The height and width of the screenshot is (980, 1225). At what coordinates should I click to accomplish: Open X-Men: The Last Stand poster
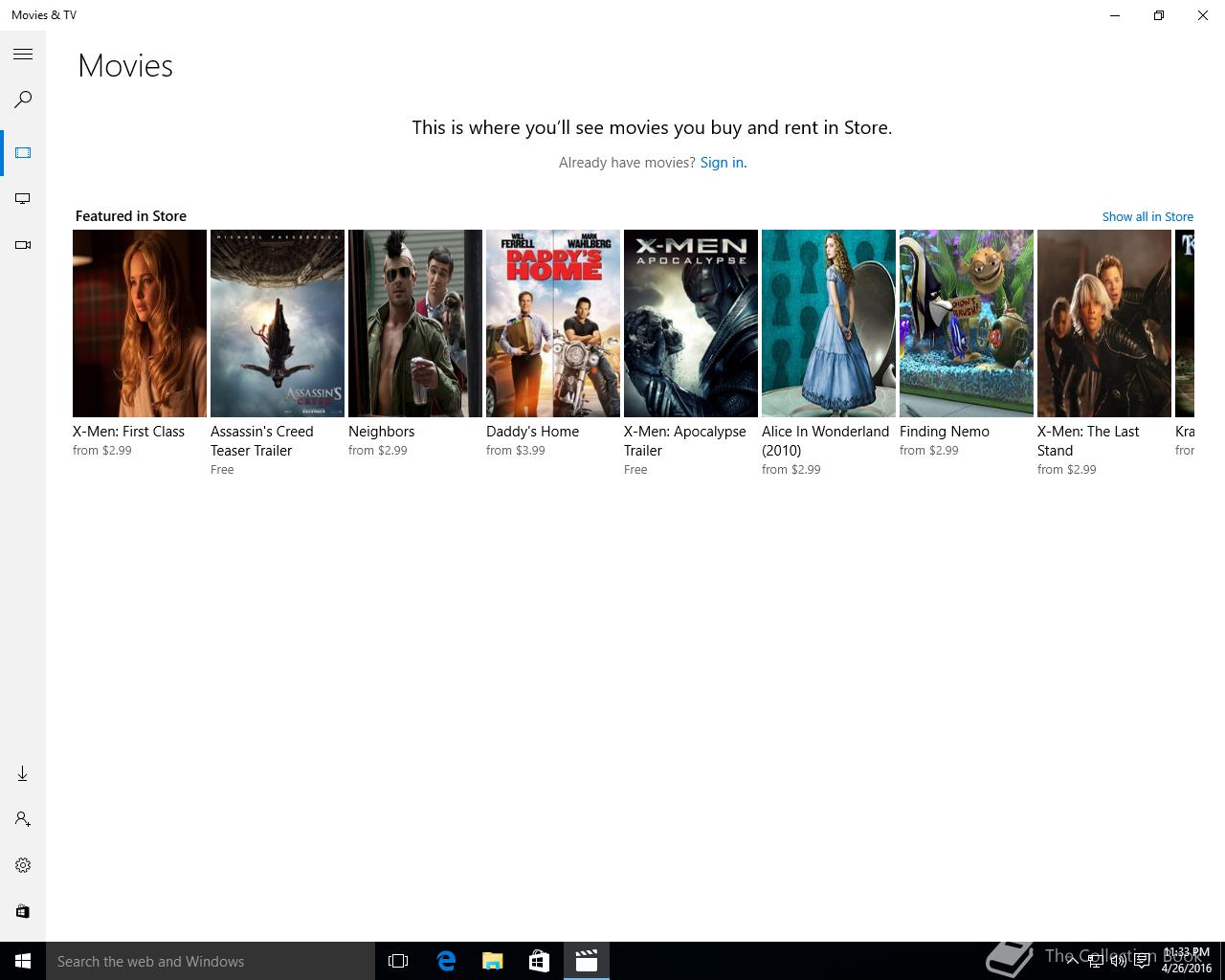pos(1104,323)
